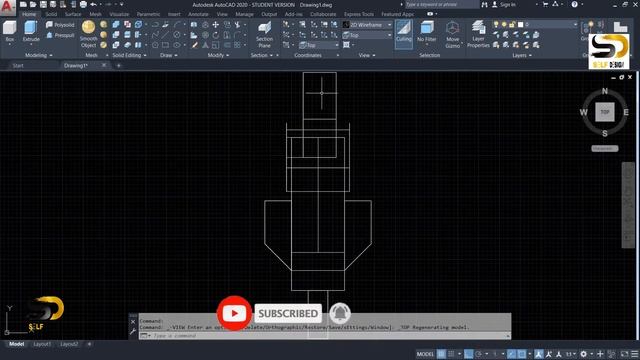Click the layer color white swatch
The width and height of the screenshot is (640, 360).
pyautogui.click(x=520, y=24)
